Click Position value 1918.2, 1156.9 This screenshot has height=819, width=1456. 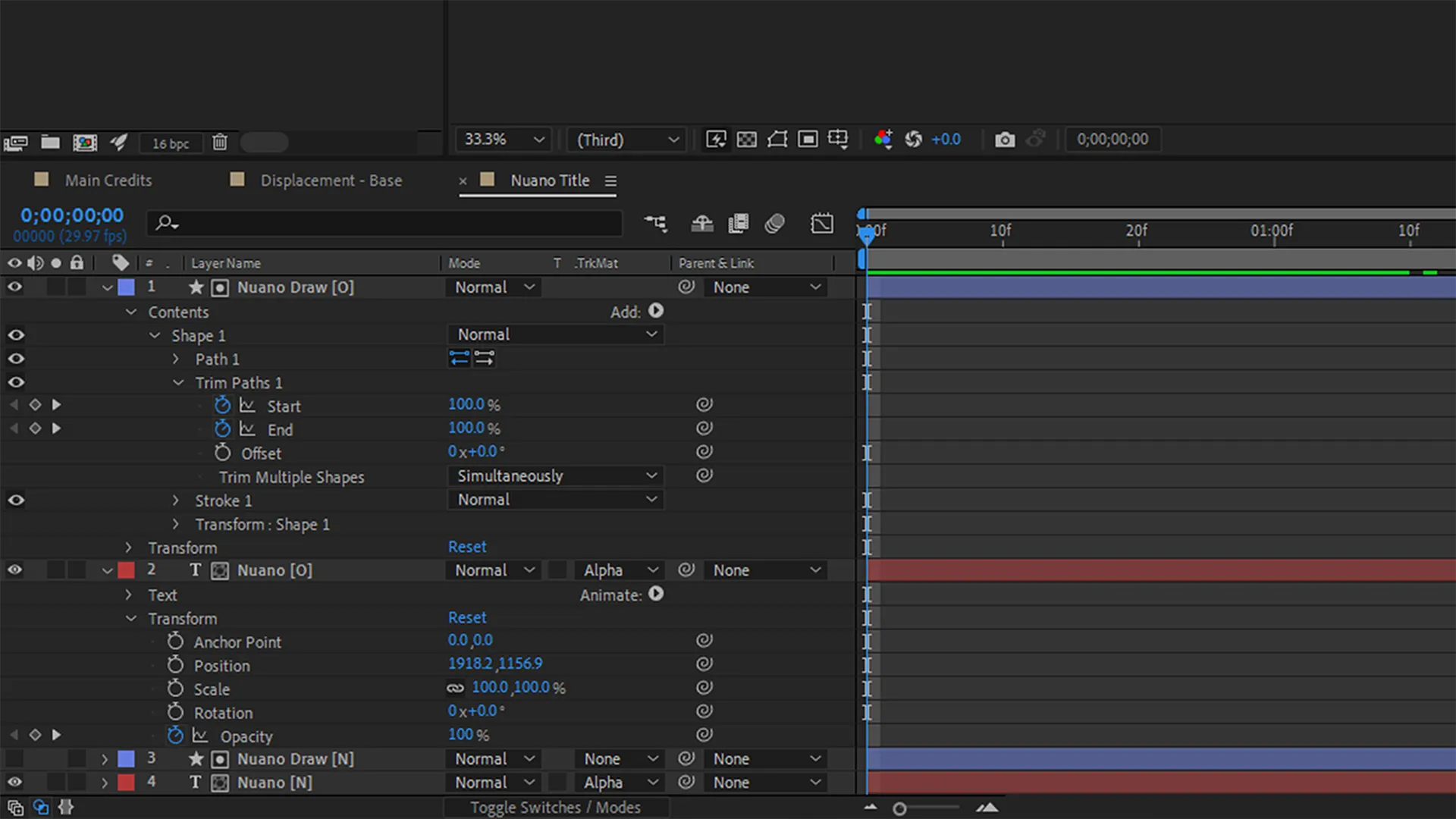pyautogui.click(x=495, y=664)
